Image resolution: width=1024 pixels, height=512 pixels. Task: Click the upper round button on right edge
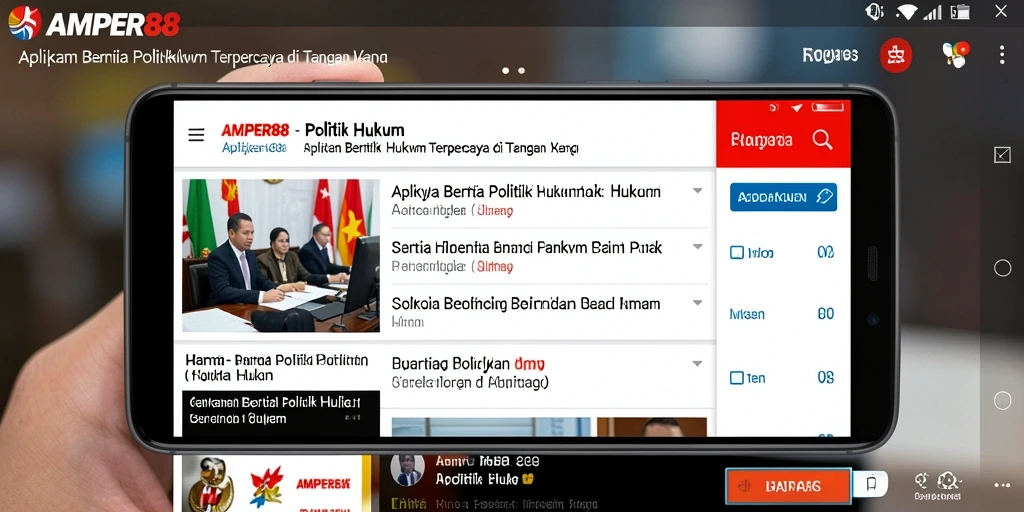[x=1002, y=268]
